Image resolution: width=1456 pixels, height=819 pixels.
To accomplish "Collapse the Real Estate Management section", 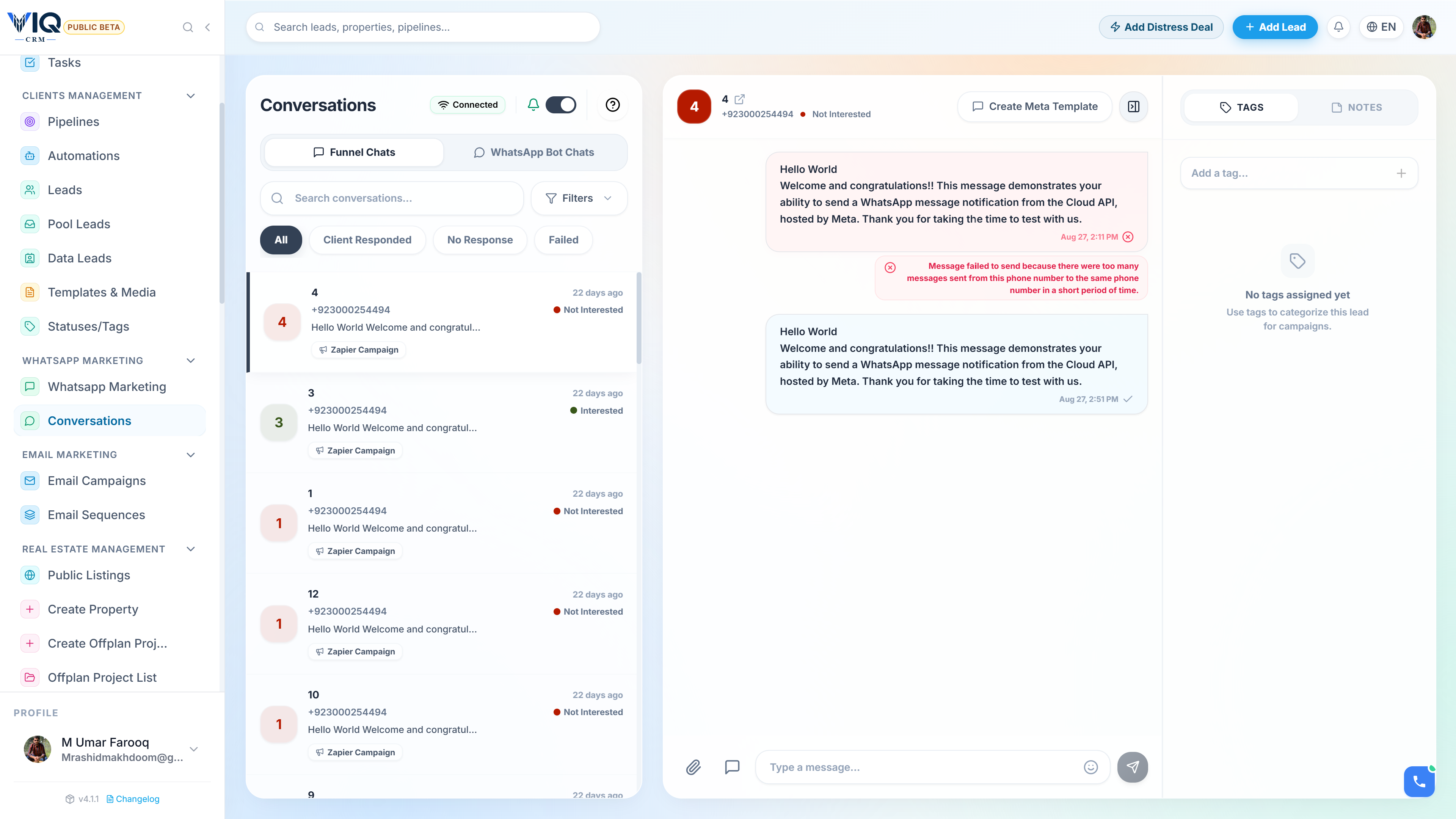I will [x=191, y=549].
